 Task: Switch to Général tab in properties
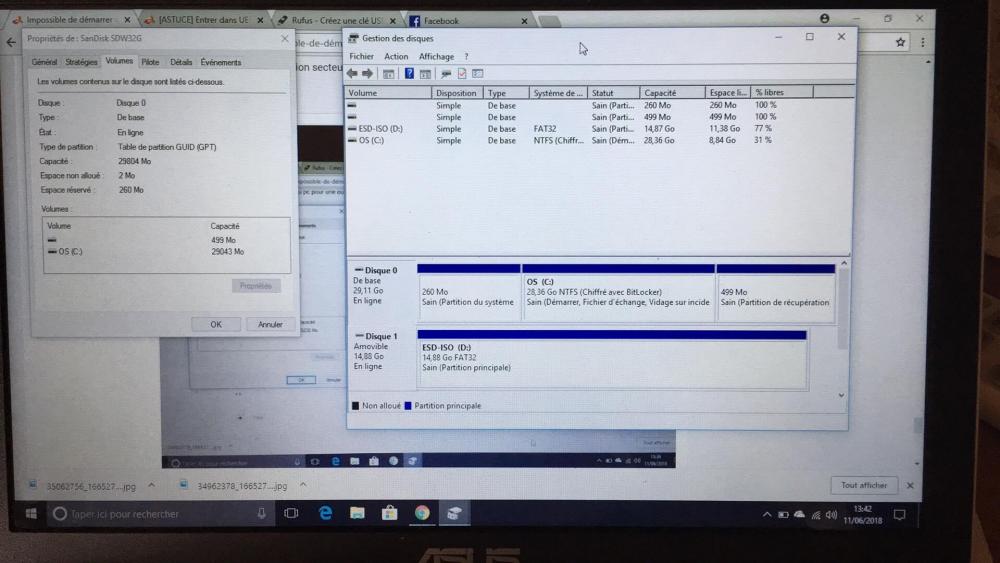tap(44, 62)
